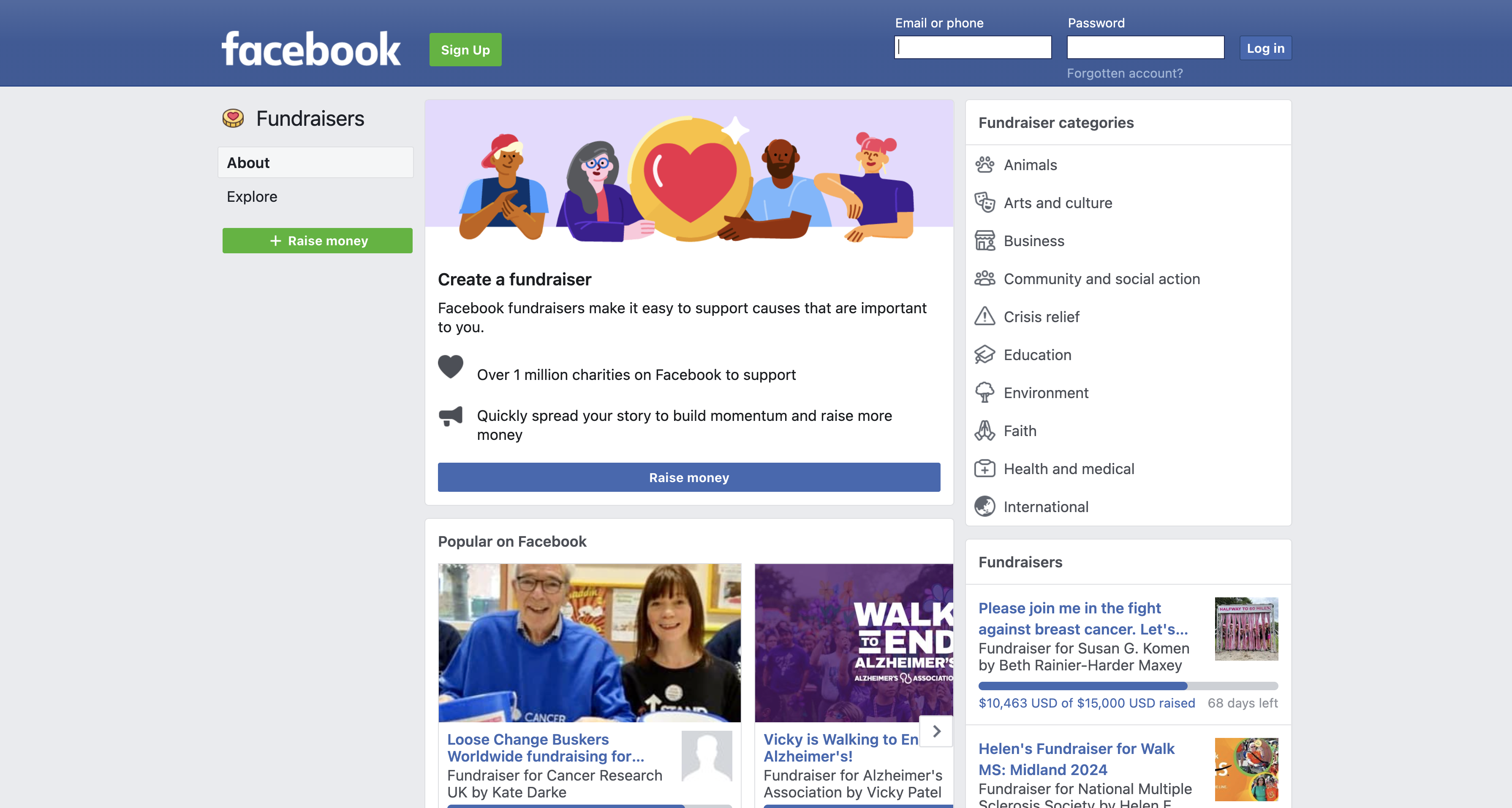Open the Forgotten account? link
1512x808 pixels.
point(1125,73)
